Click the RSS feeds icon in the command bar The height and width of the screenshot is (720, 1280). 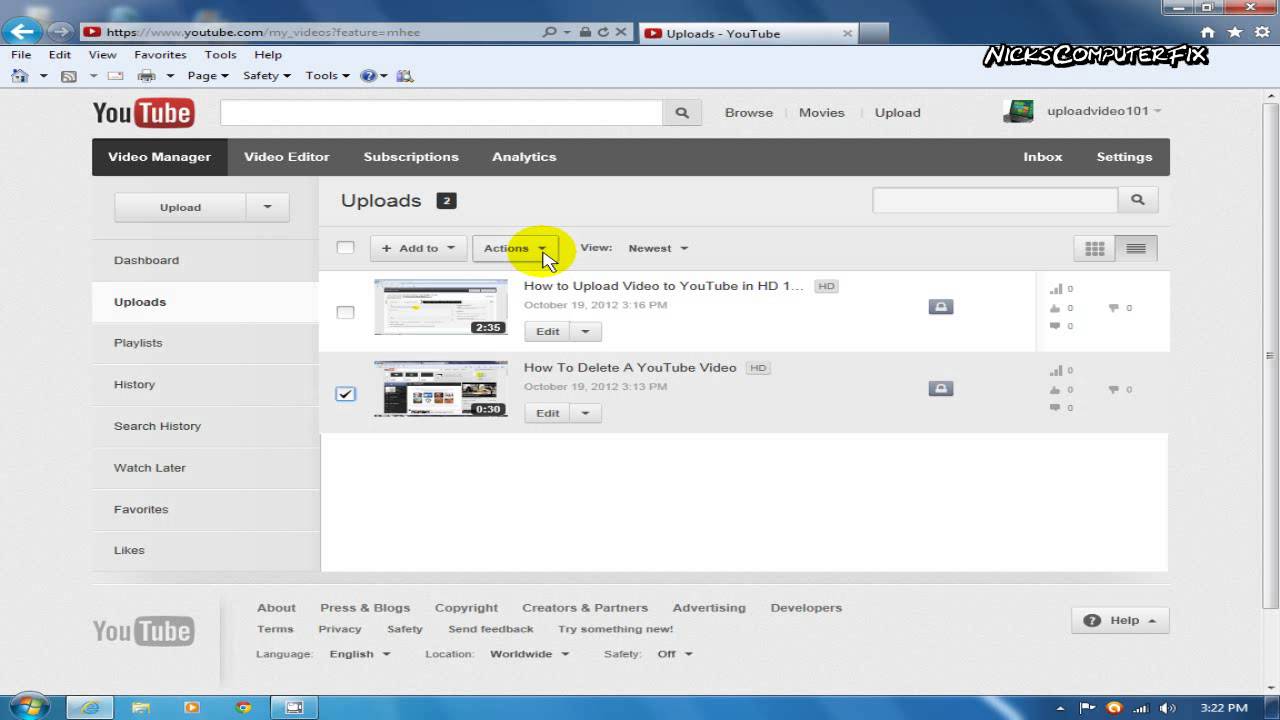69,76
